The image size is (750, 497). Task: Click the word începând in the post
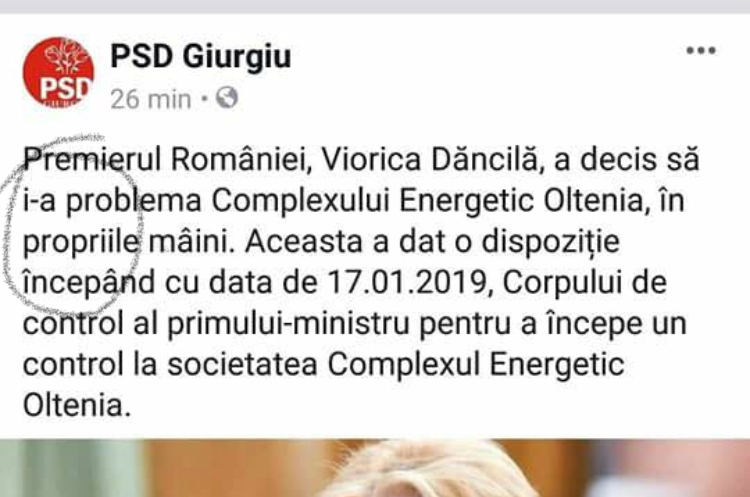[88, 283]
